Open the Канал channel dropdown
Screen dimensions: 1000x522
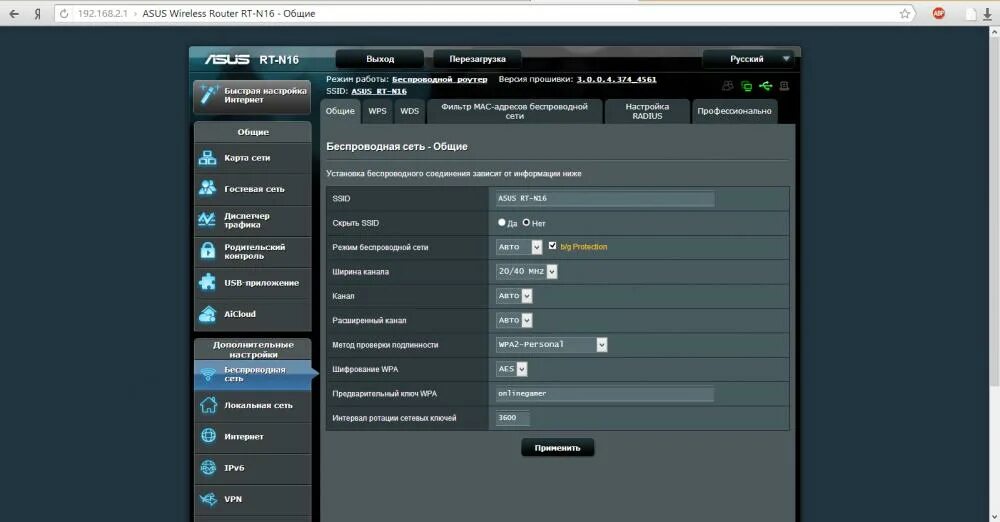pyautogui.click(x=514, y=295)
